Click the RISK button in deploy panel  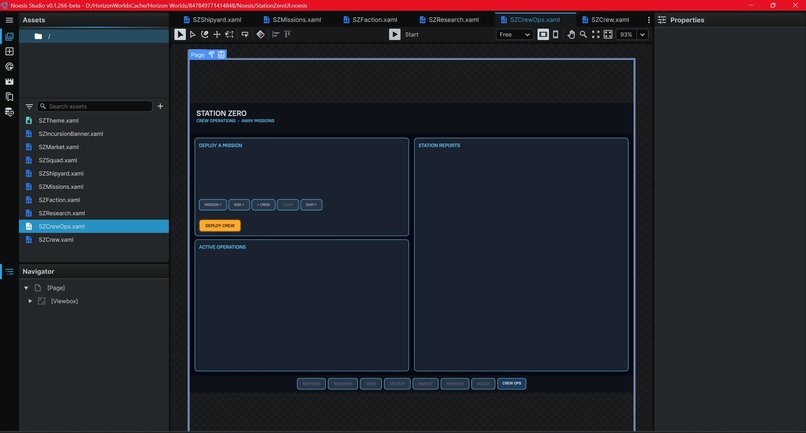click(239, 205)
